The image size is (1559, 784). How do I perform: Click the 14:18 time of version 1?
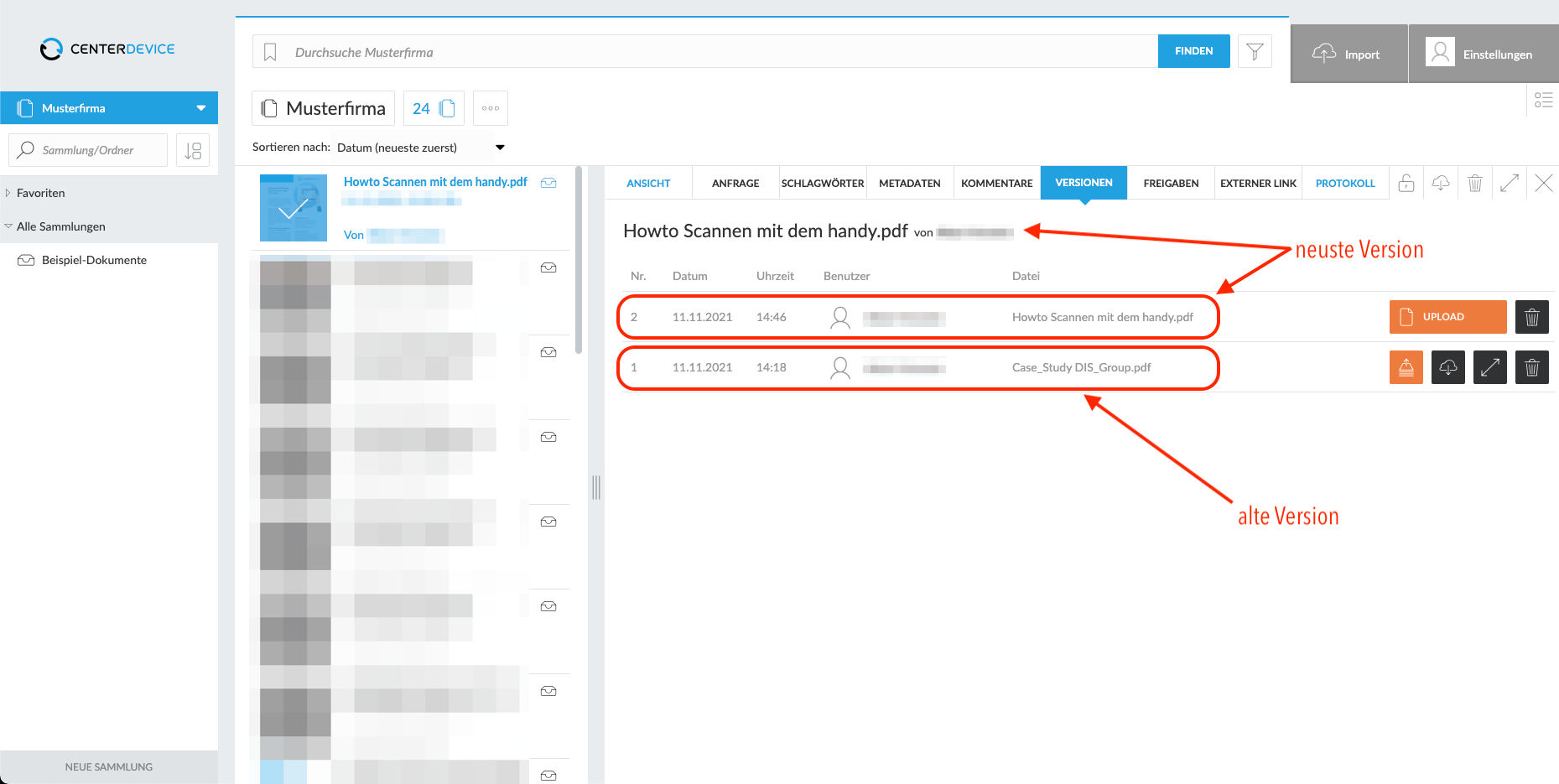[x=771, y=367]
